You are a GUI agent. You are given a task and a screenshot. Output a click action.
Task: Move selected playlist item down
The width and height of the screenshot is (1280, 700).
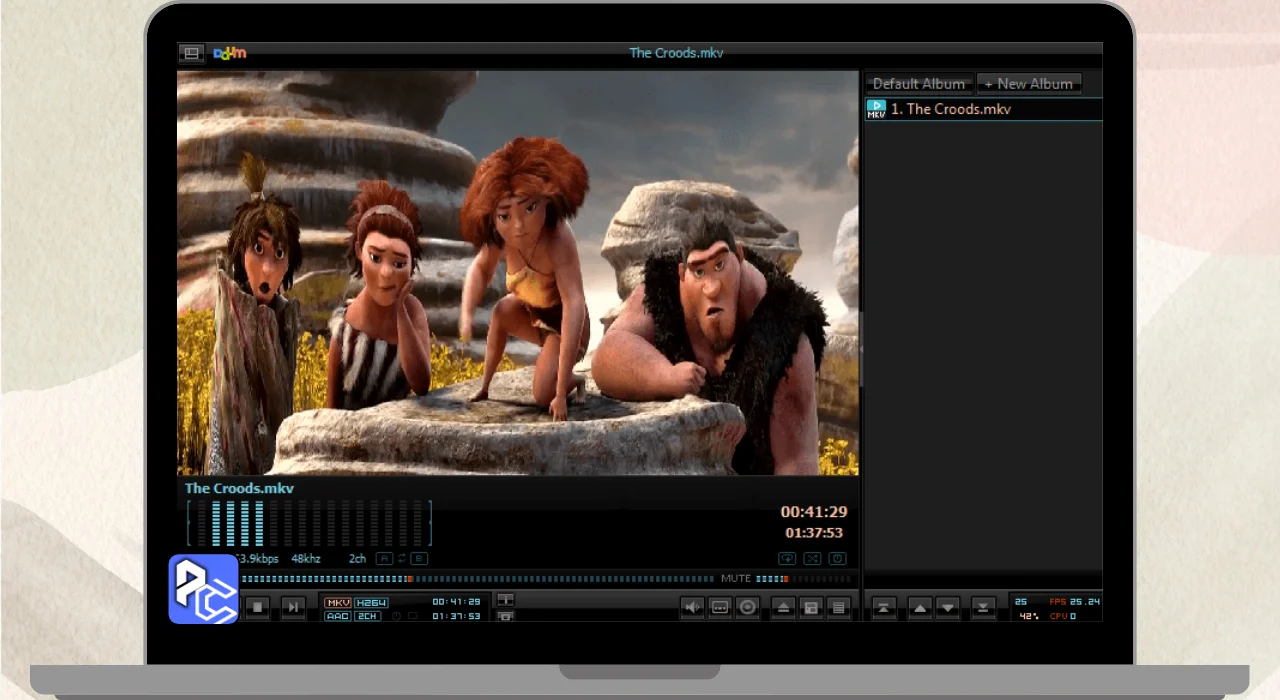[x=948, y=607]
